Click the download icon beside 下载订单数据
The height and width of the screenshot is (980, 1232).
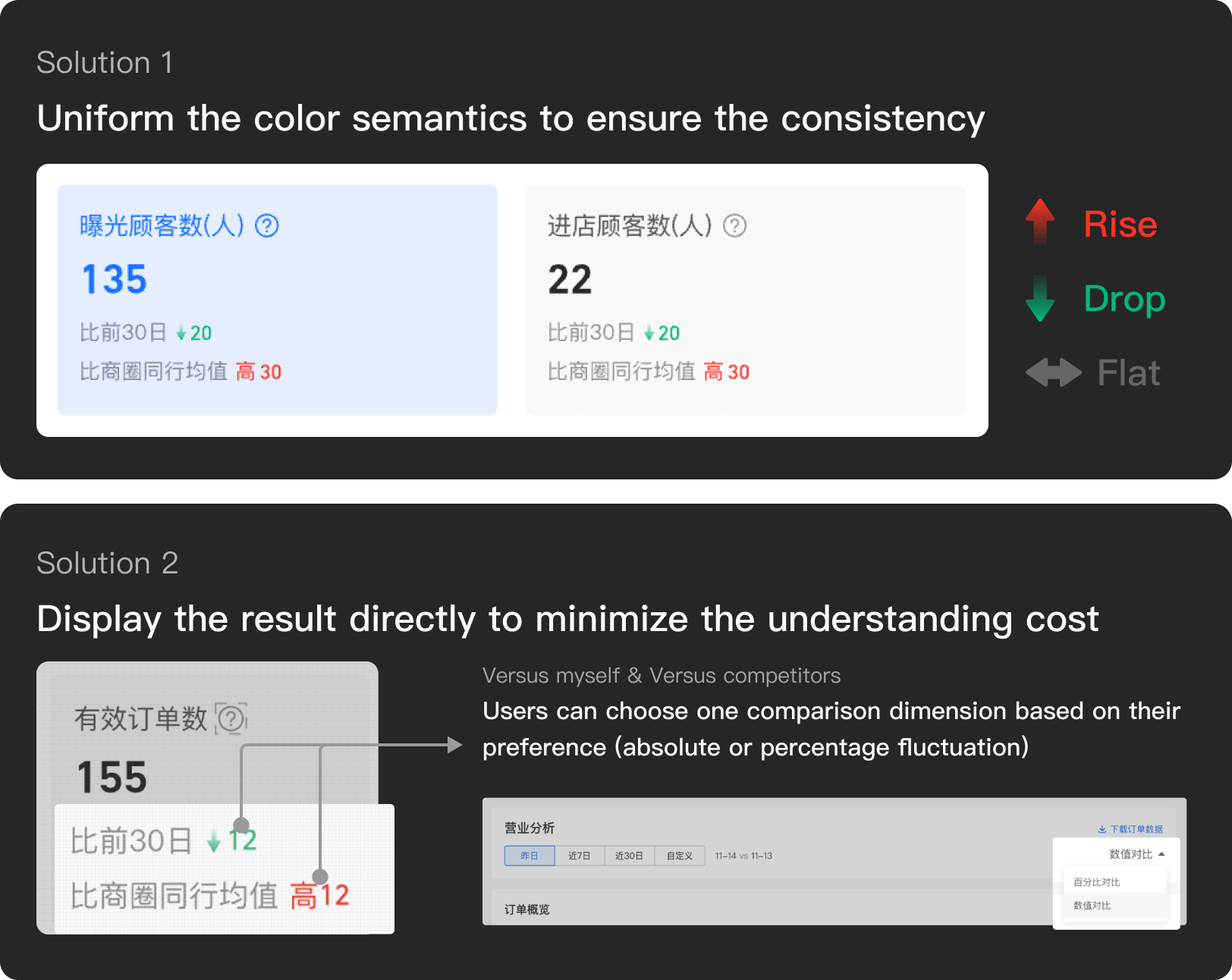pyautogui.click(x=1102, y=829)
